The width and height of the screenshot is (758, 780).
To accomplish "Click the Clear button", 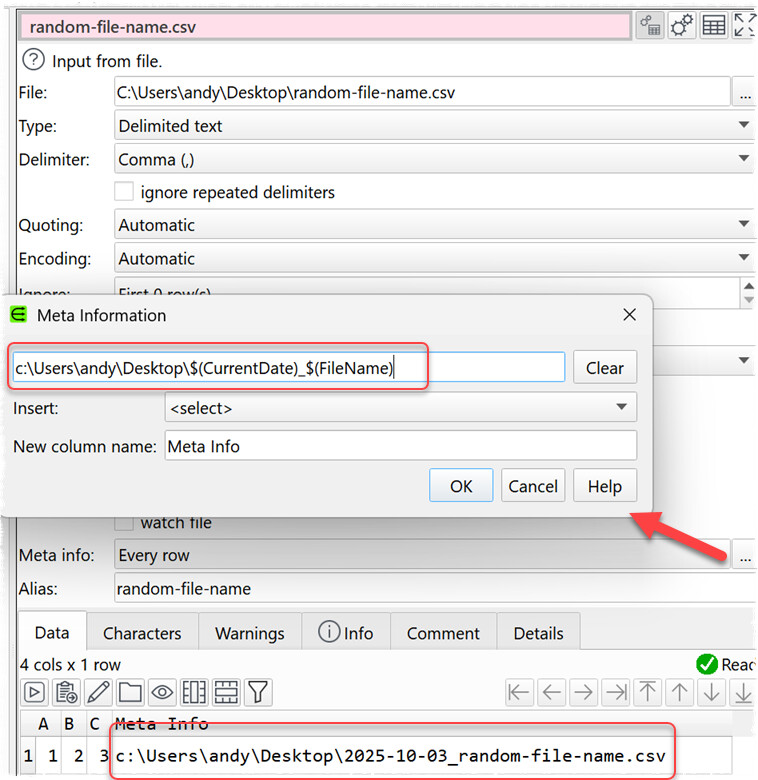I will 604,368.
